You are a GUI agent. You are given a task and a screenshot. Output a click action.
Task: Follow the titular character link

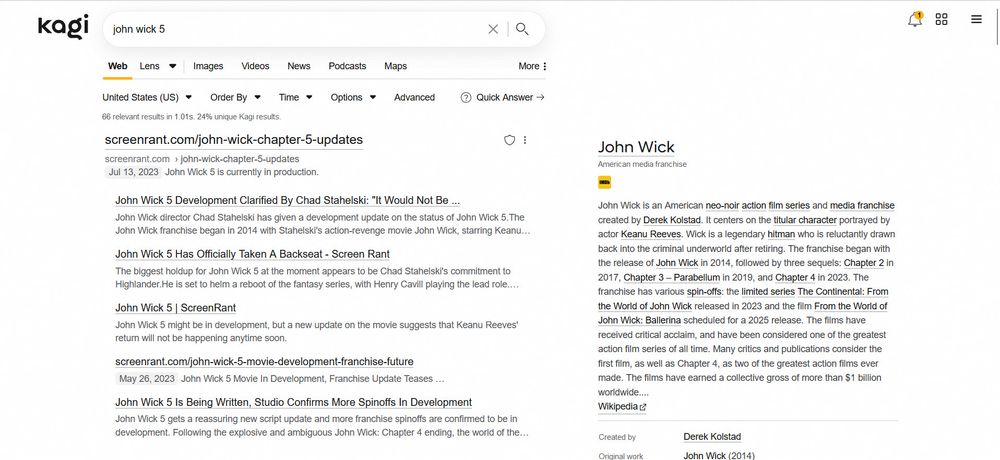coord(805,220)
